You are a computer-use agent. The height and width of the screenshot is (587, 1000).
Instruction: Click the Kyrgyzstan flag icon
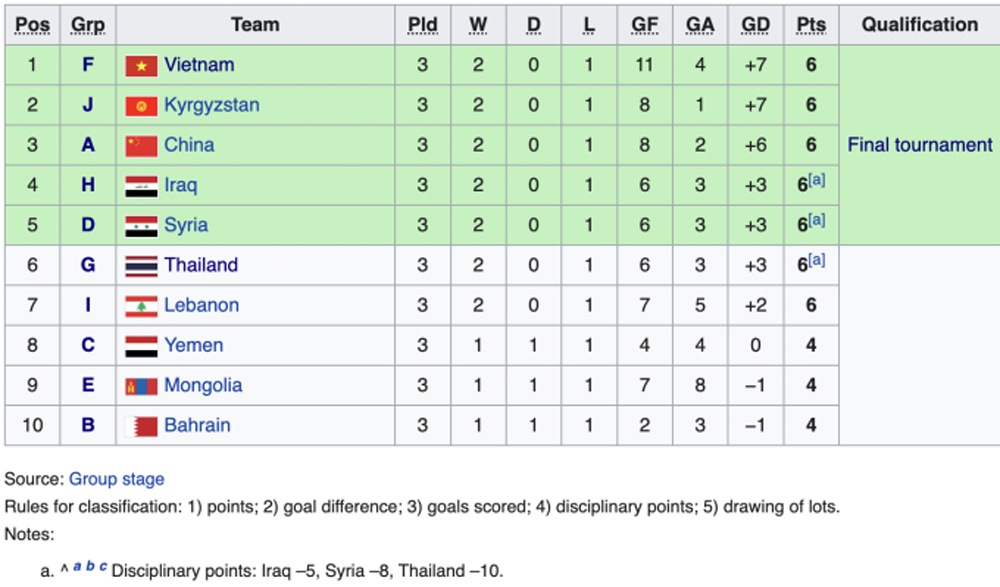pyautogui.click(x=141, y=106)
